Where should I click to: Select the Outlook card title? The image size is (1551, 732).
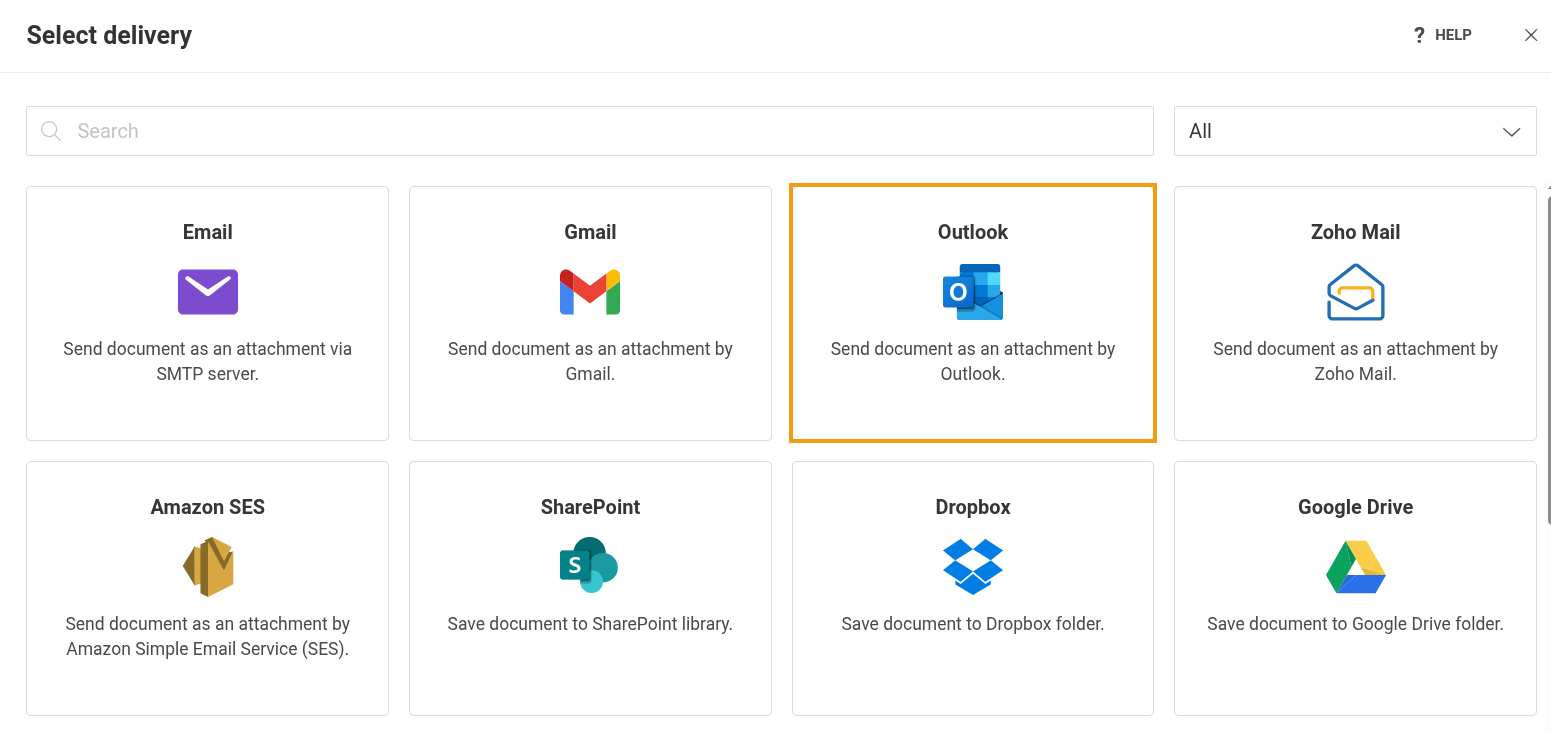pyautogui.click(x=973, y=232)
